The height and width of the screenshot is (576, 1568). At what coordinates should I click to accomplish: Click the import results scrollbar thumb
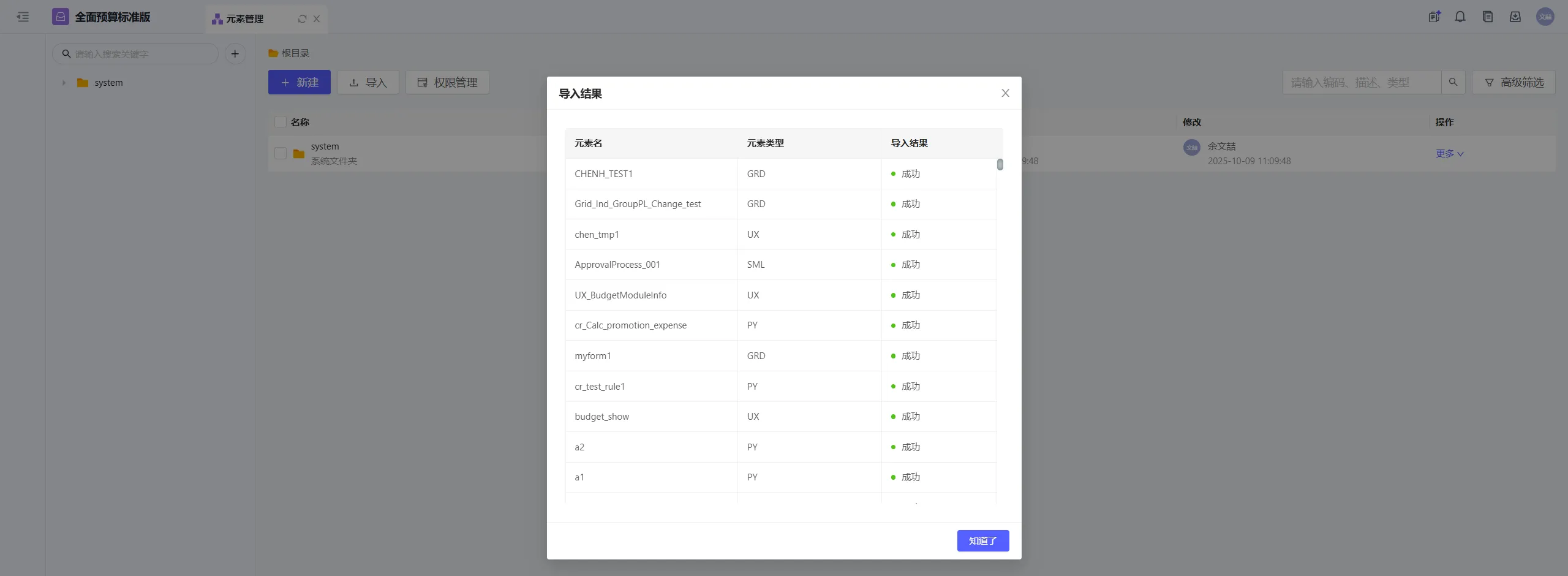pos(1000,164)
